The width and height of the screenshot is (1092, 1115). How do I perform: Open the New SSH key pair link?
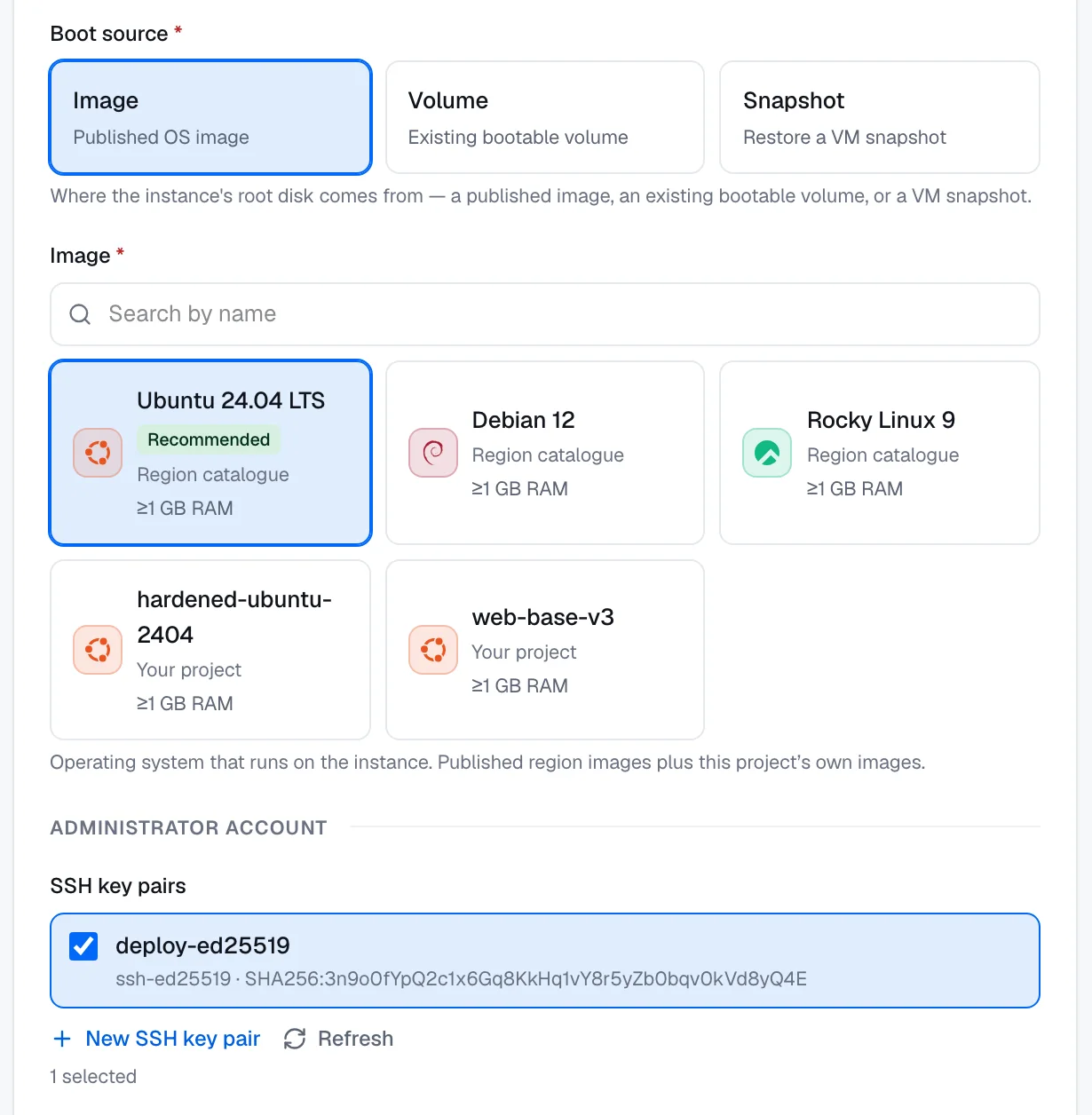click(x=156, y=1039)
